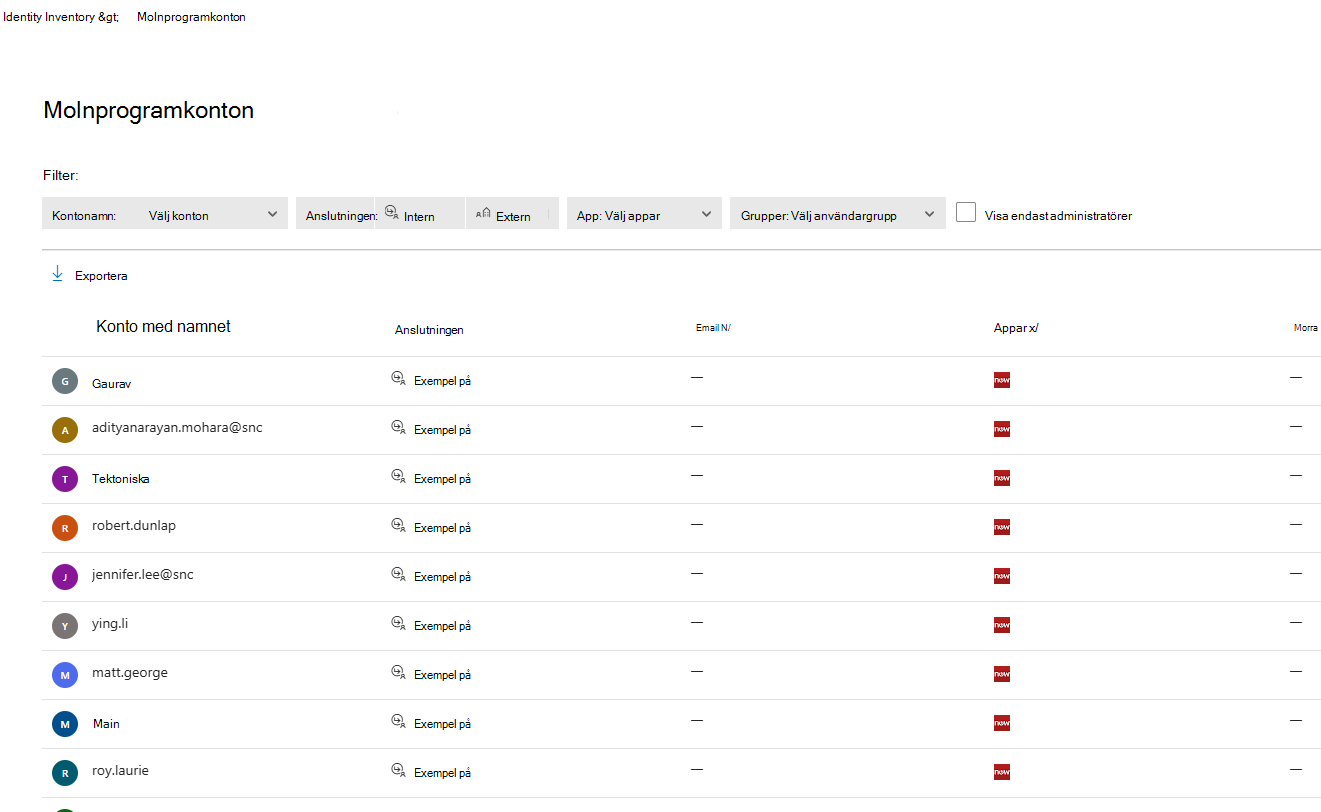This screenshot has height=812, width=1321.
Task: Click the jennifer.lee@snc avatar icon
Action: (65, 577)
